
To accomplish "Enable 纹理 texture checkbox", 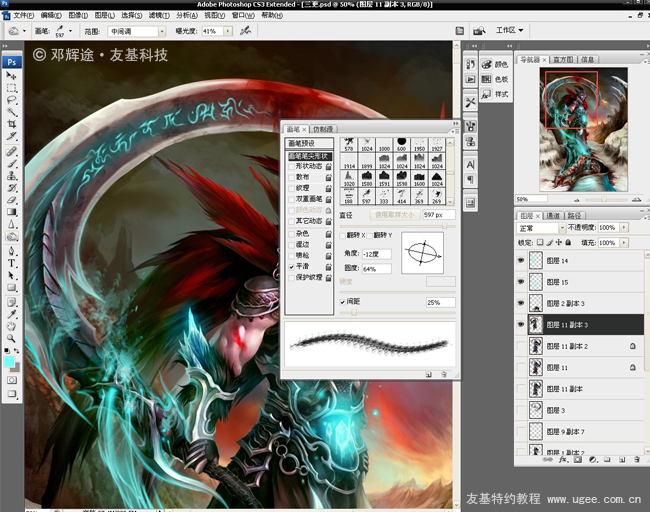I will (x=291, y=189).
